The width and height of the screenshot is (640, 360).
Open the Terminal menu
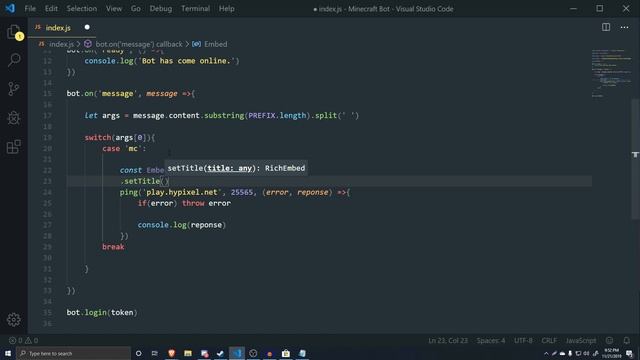point(196,9)
